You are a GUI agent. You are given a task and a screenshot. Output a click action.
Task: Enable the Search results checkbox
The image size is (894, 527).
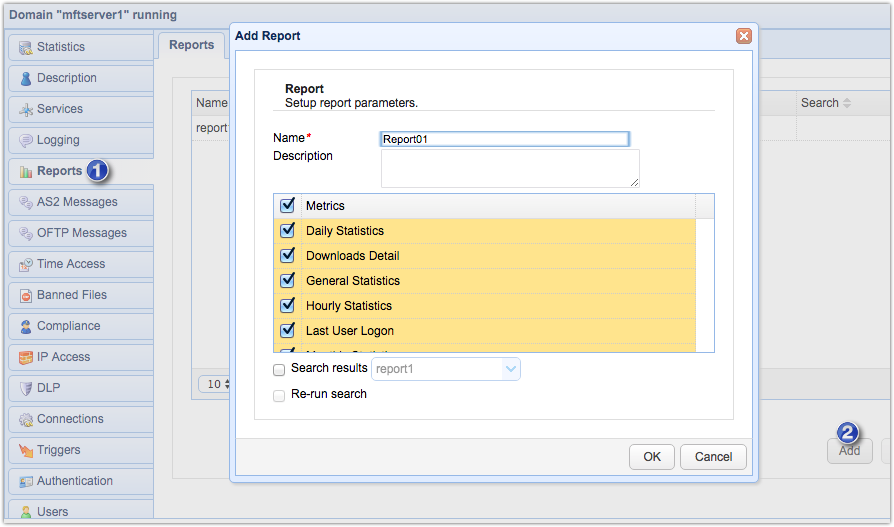(279, 369)
